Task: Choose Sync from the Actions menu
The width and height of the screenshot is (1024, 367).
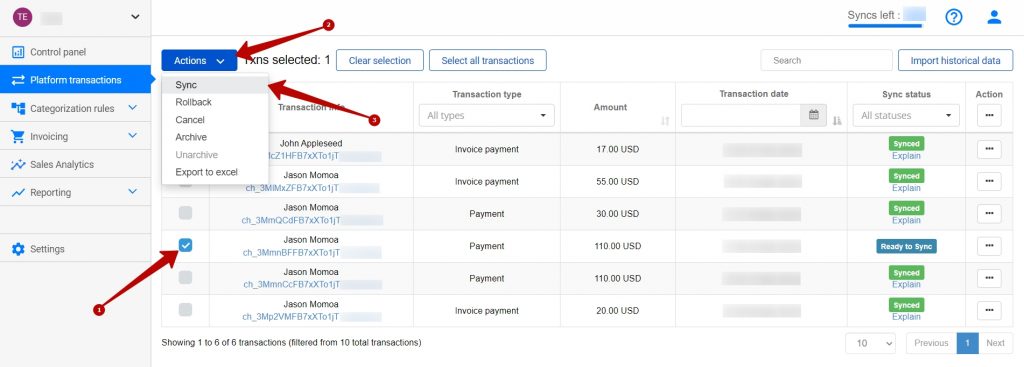Action: (x=215, y=85)
